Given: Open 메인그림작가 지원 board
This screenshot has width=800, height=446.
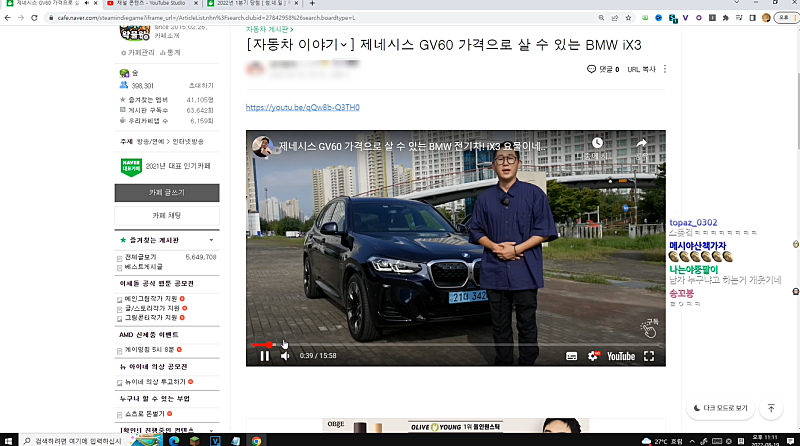Looking at the screenshot, I should click(x=151, y=299).
